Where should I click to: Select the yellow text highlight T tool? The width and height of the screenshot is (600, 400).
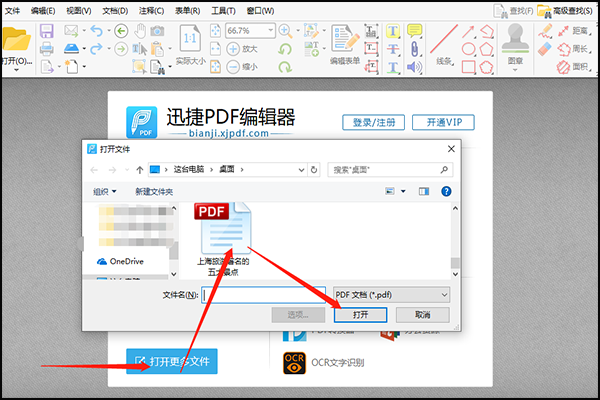pos(393,31)
